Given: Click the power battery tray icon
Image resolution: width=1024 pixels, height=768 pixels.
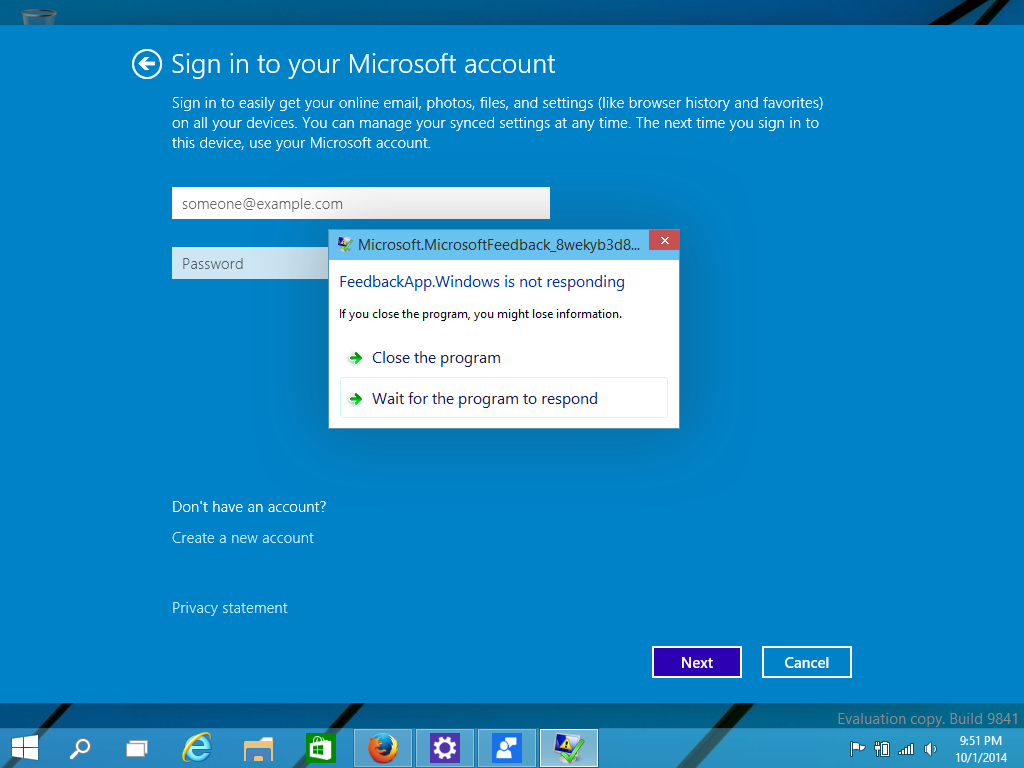Looking at the screenshot, I should [882, 749].
